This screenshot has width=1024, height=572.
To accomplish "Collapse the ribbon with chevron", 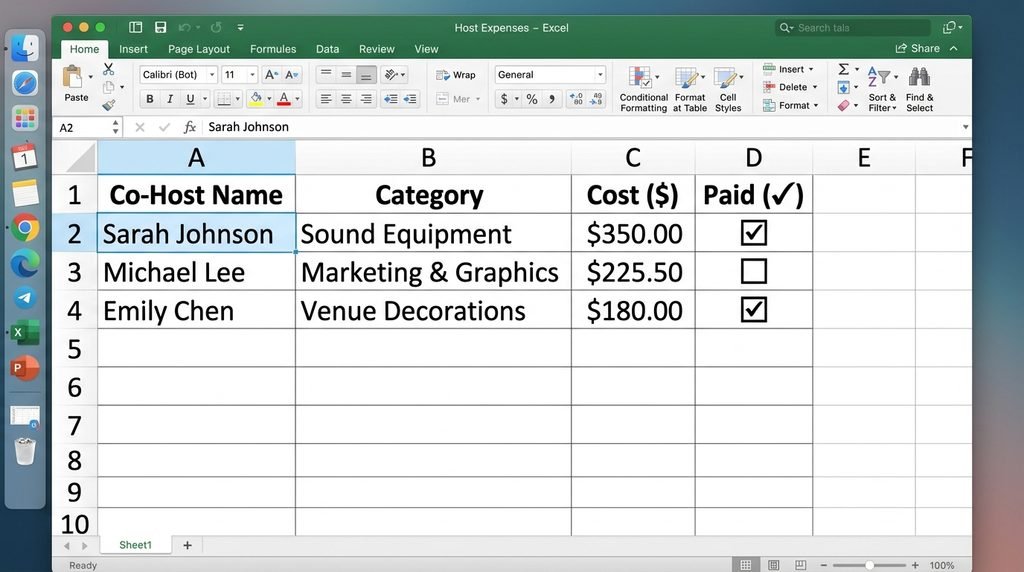I will click(x=954, y=48).
